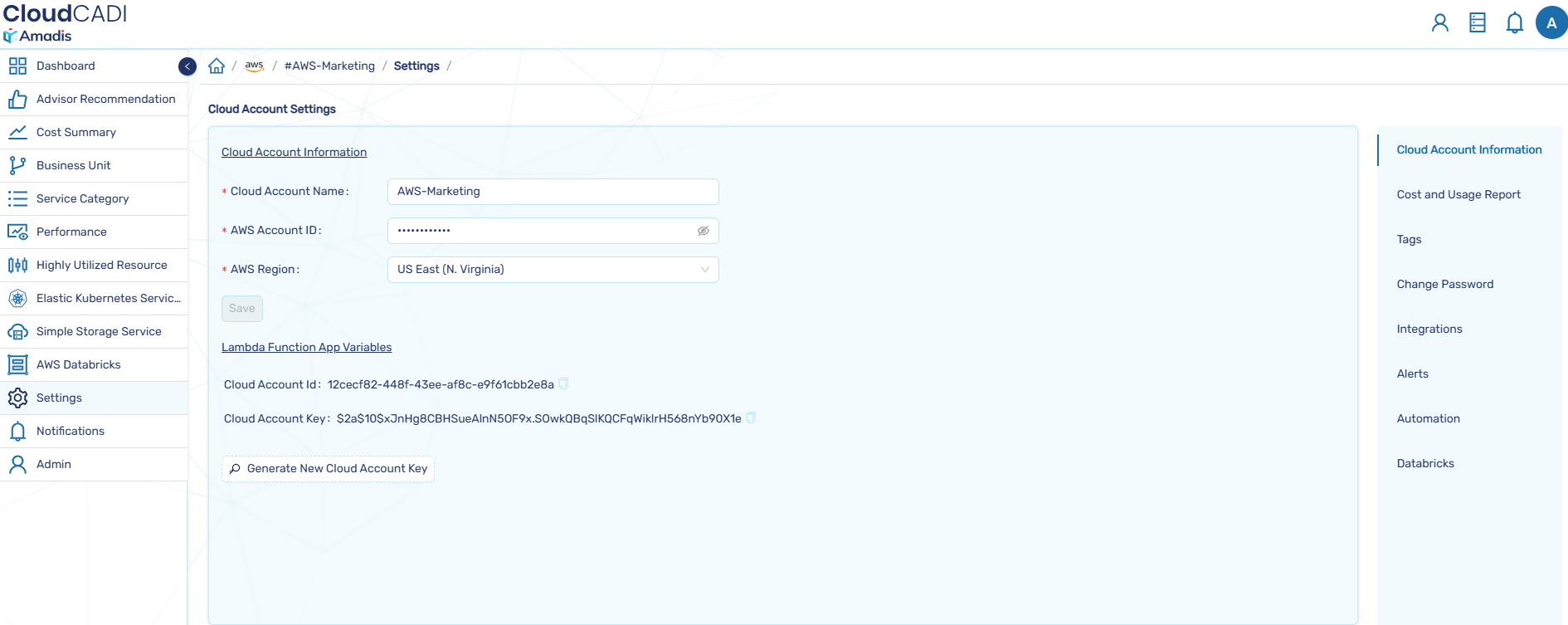Open the user profile icon in header
This screenshot has height=625, width=1568.
1440,22
